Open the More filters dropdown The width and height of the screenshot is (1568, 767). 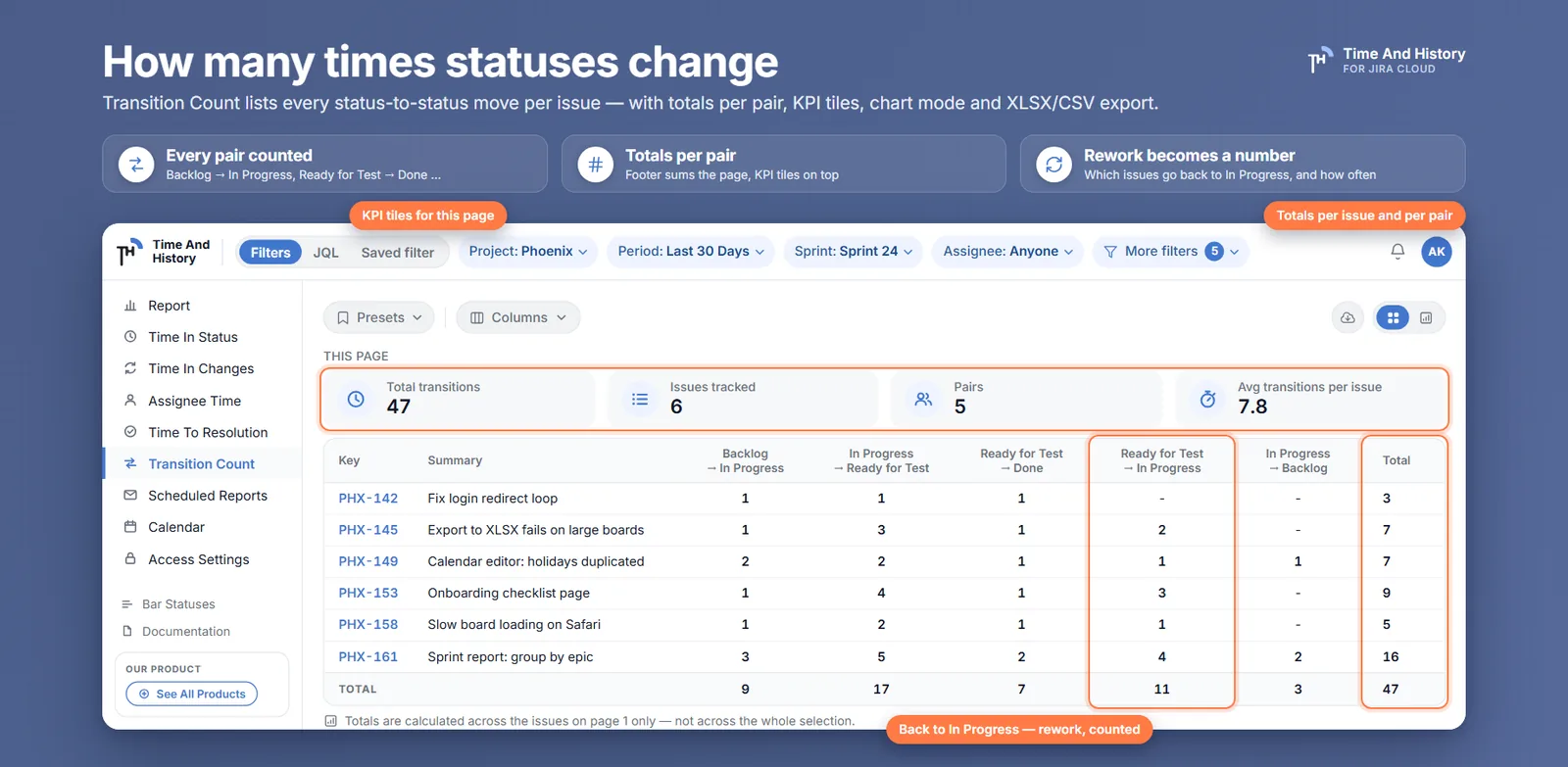pos(1171,252)
